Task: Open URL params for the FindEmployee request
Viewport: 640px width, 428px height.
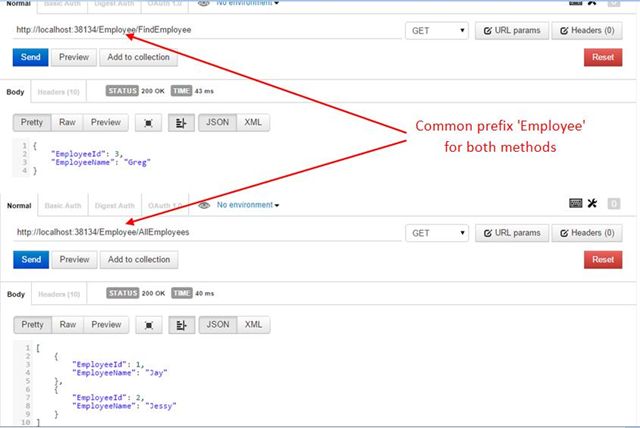Action: [x=512, y=31]
